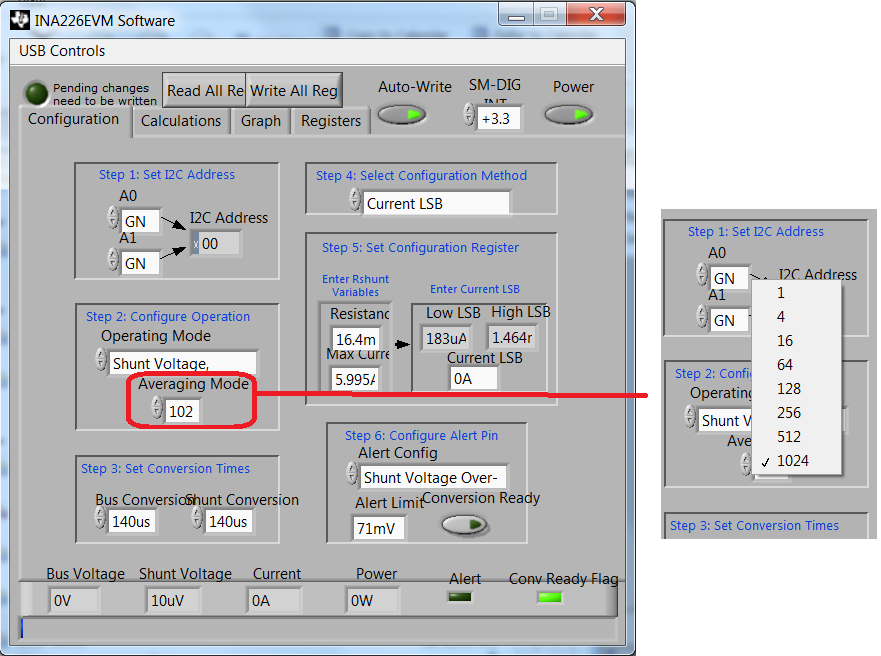
Task: Switch to the Calculations tab
Action: [x=181, y=121]
